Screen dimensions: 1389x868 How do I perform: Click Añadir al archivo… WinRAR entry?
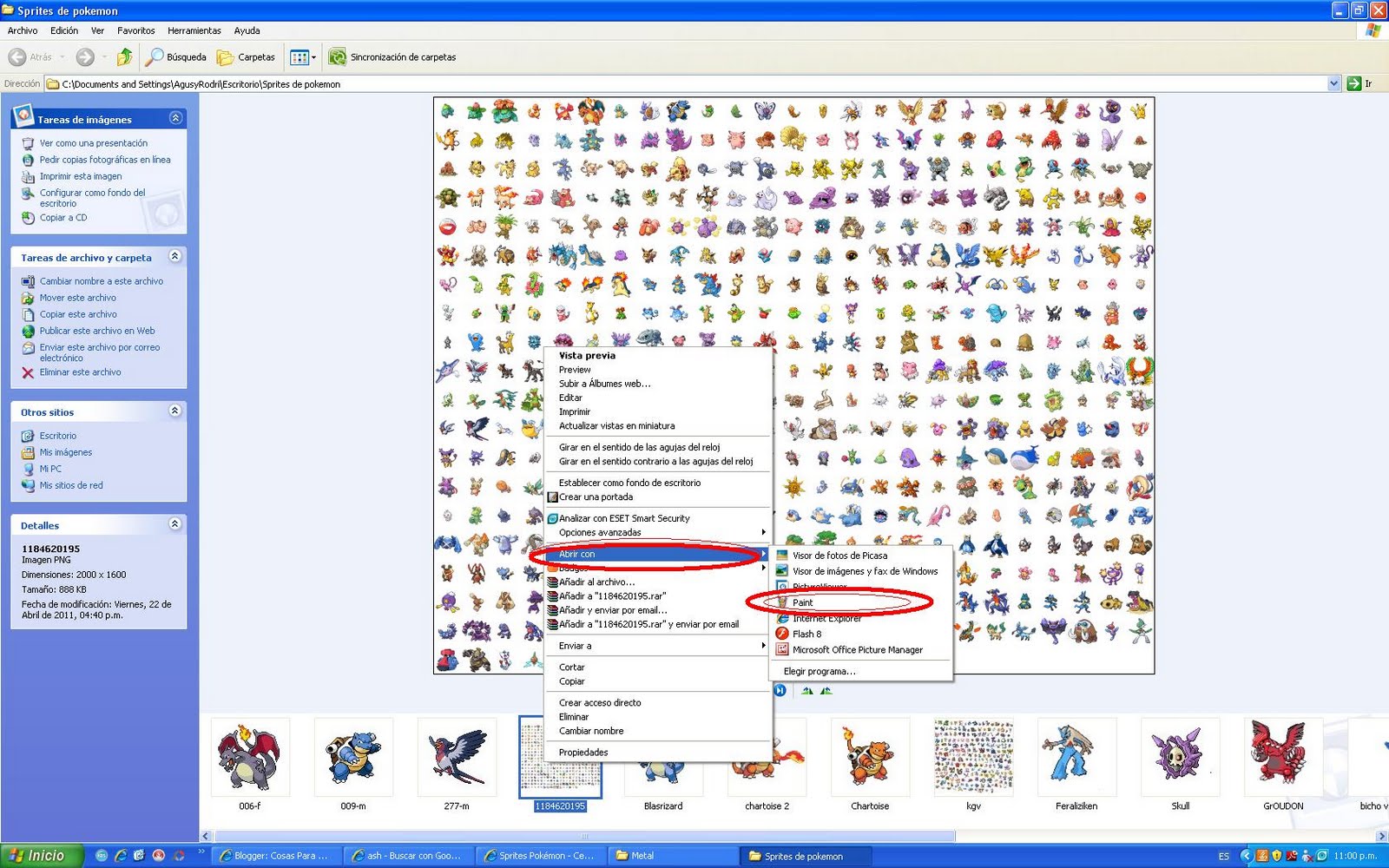(596, 582)
